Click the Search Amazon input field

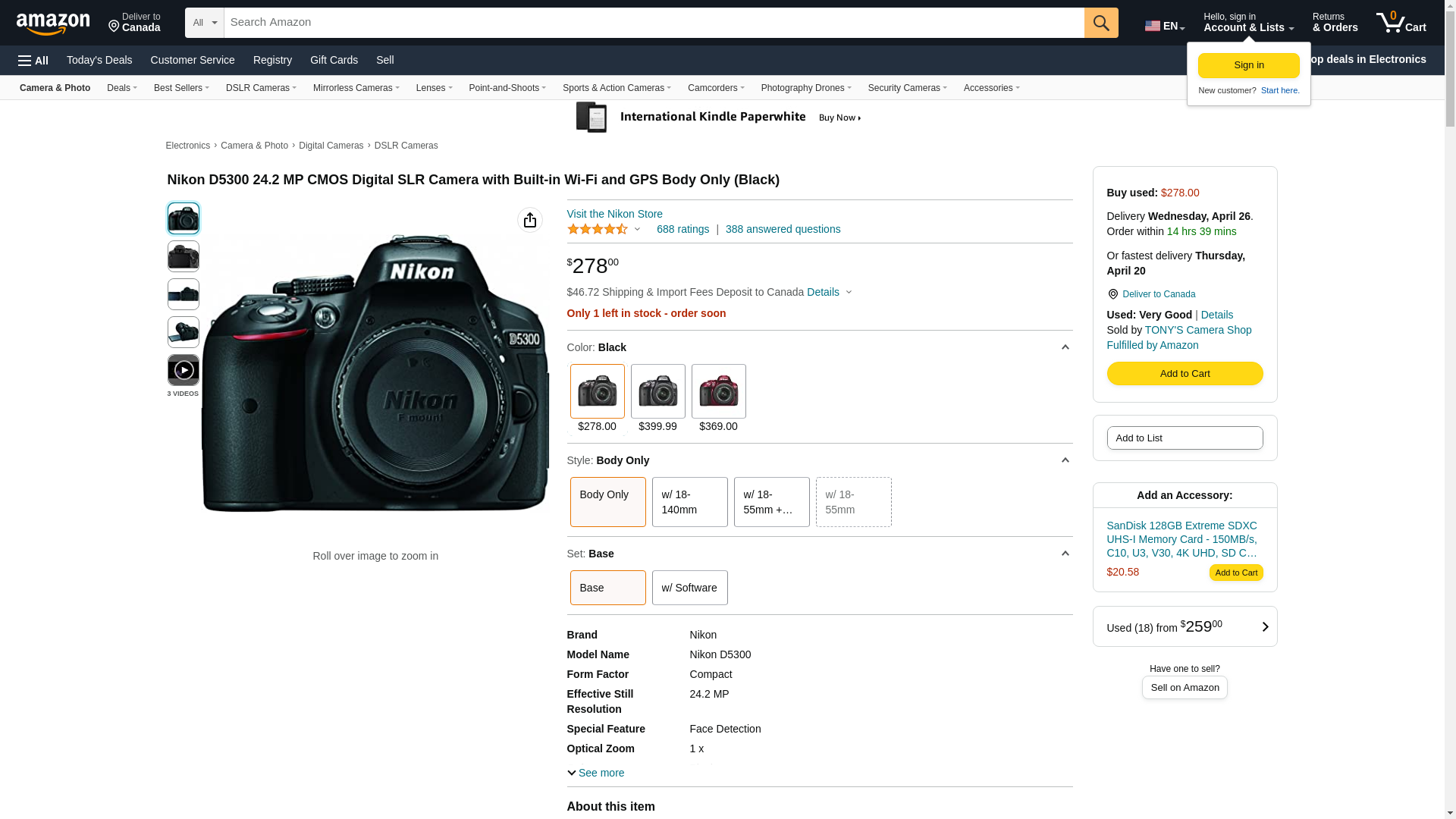pyautogui.click(x=652, y=23)
